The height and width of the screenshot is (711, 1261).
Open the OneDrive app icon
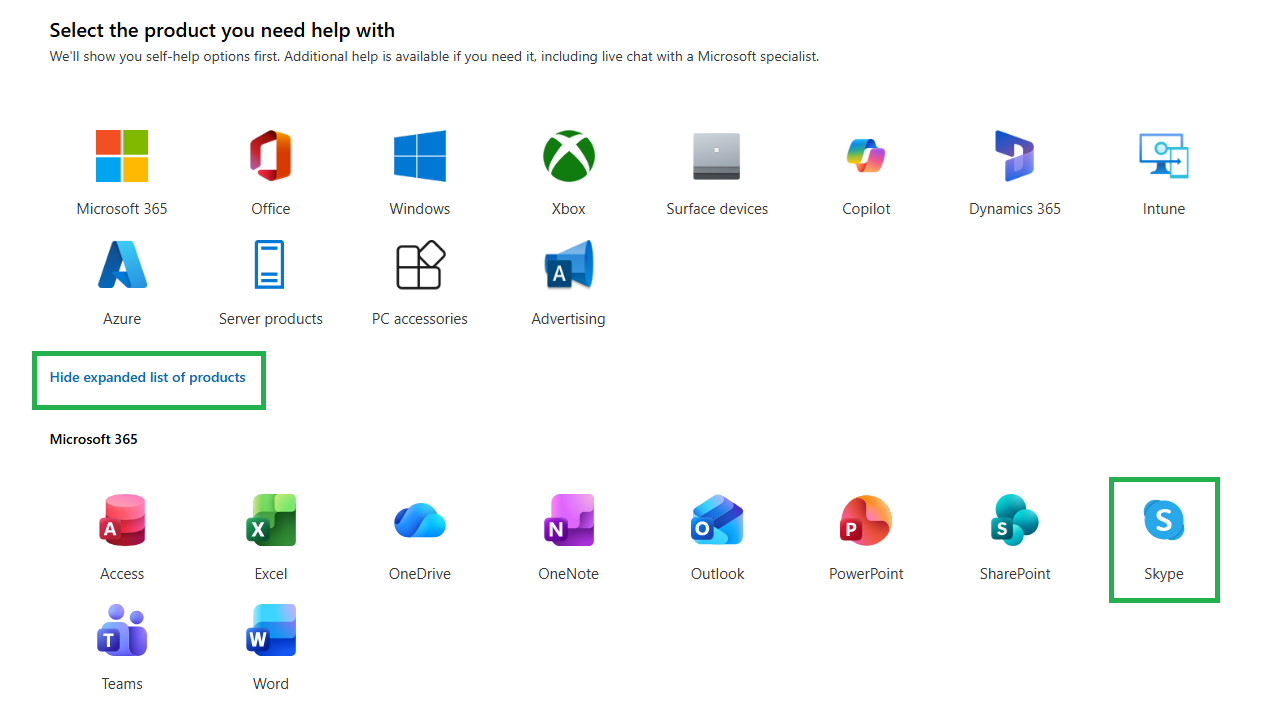420,520
